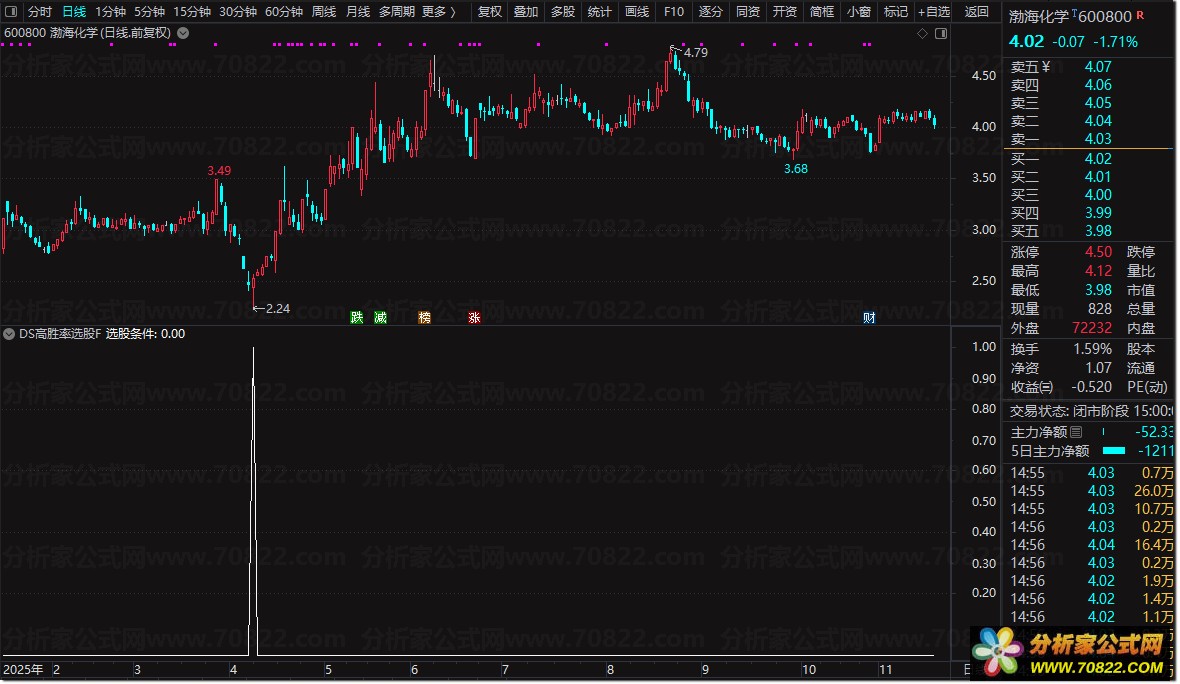Click the 同资 toolbar button

[x=747, y=11]
